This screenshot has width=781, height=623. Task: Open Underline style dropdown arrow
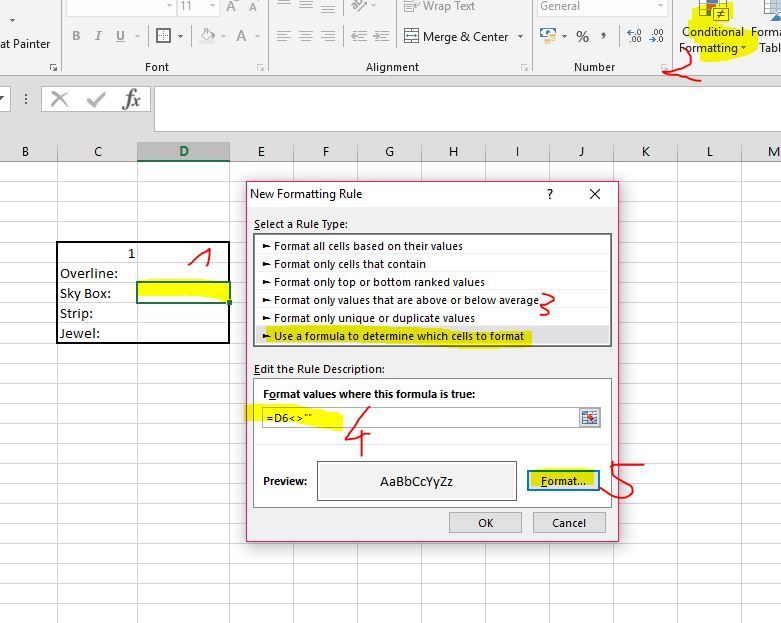coord(137,36)
